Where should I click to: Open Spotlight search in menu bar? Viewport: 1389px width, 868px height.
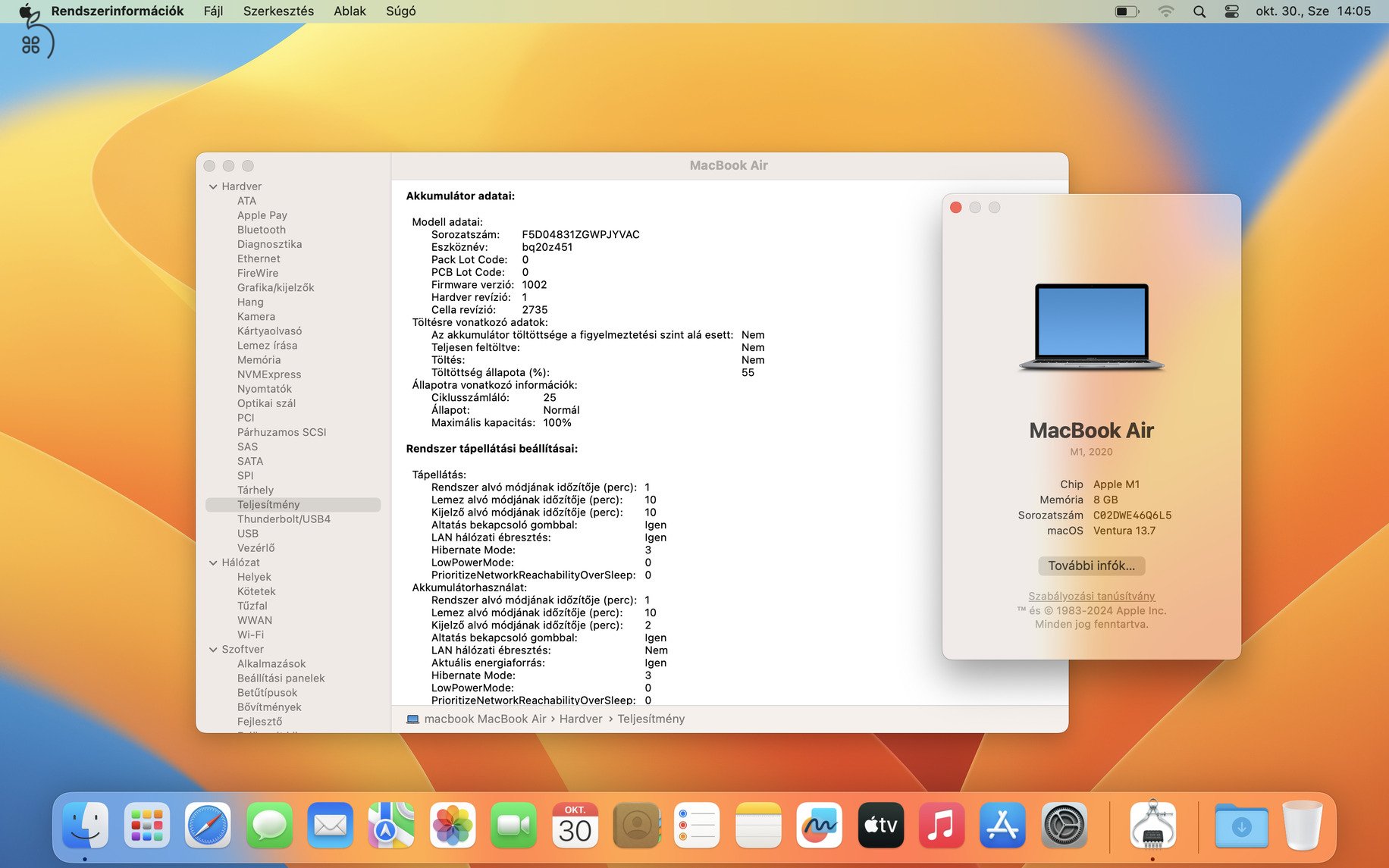(1199, 11)
